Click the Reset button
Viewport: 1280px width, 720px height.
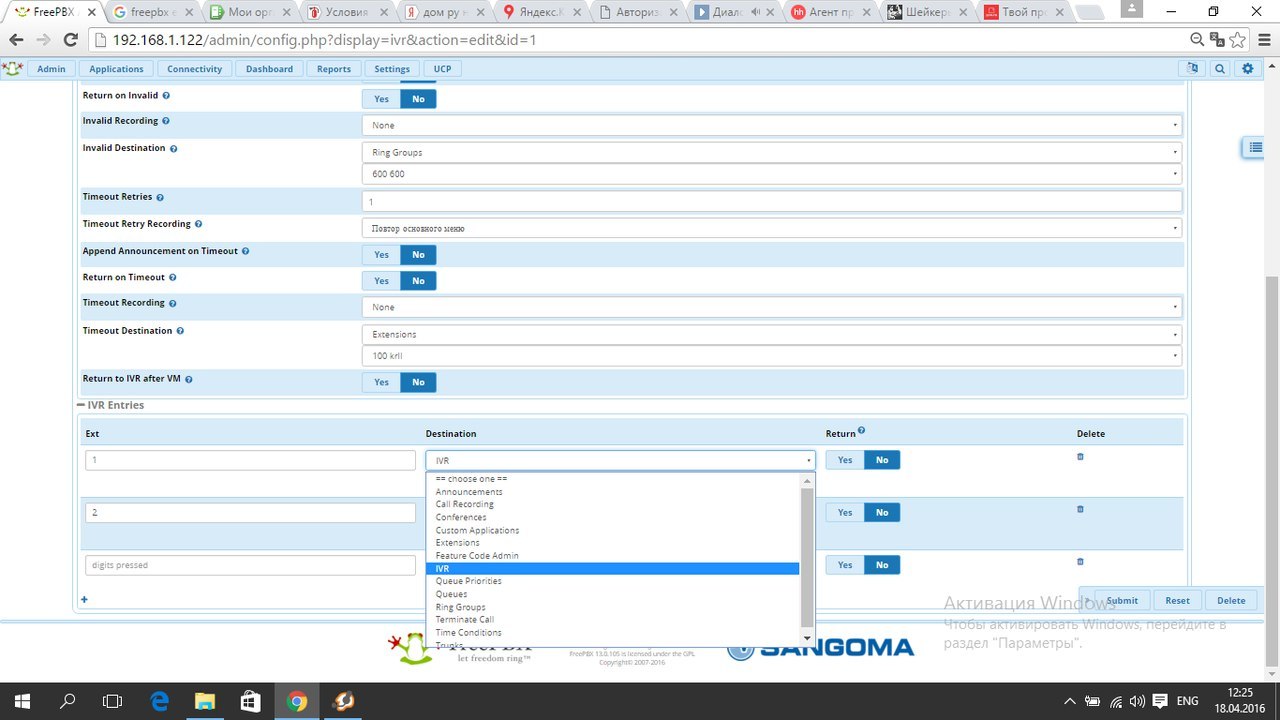point(1178,600)
